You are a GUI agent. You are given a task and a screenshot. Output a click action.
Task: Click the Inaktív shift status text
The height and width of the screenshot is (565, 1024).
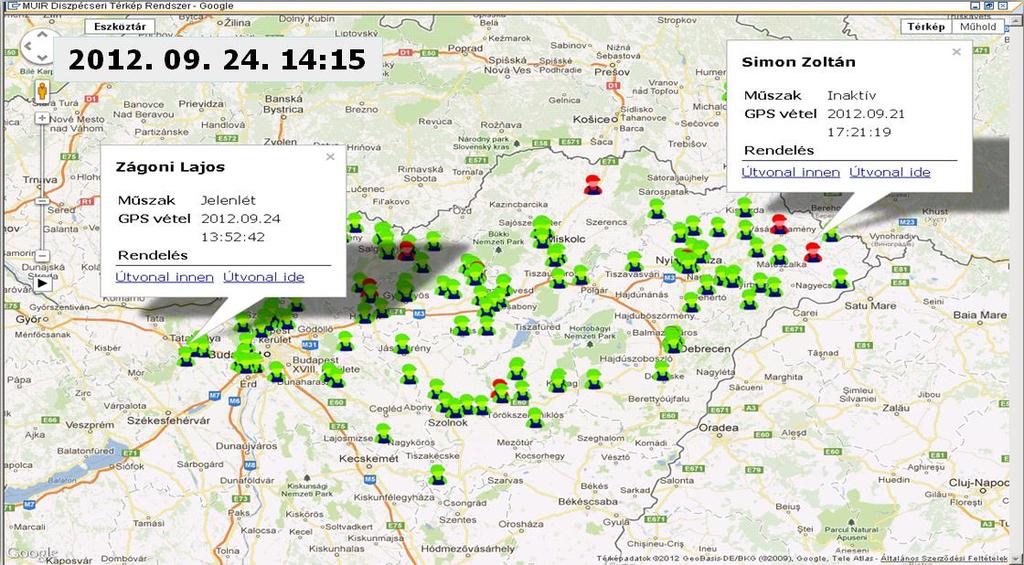tap(851, 95)
